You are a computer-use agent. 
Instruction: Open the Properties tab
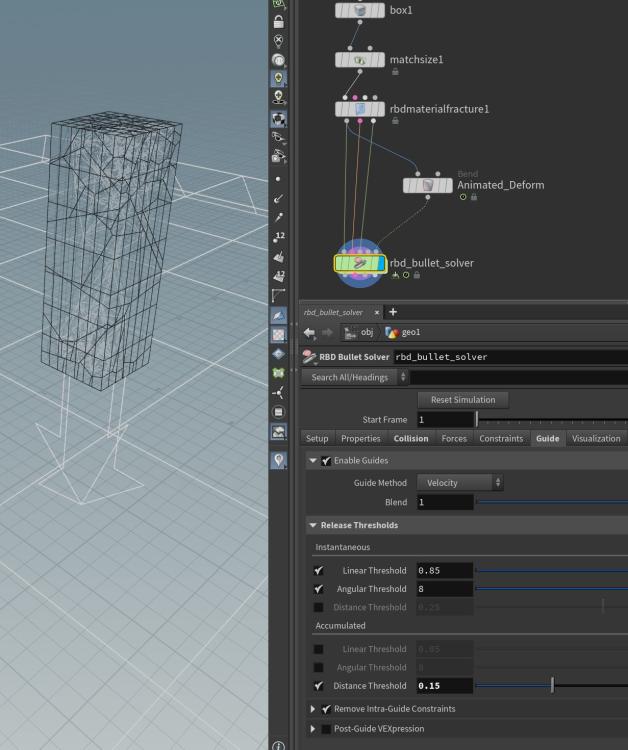click(x=361, y=438)
